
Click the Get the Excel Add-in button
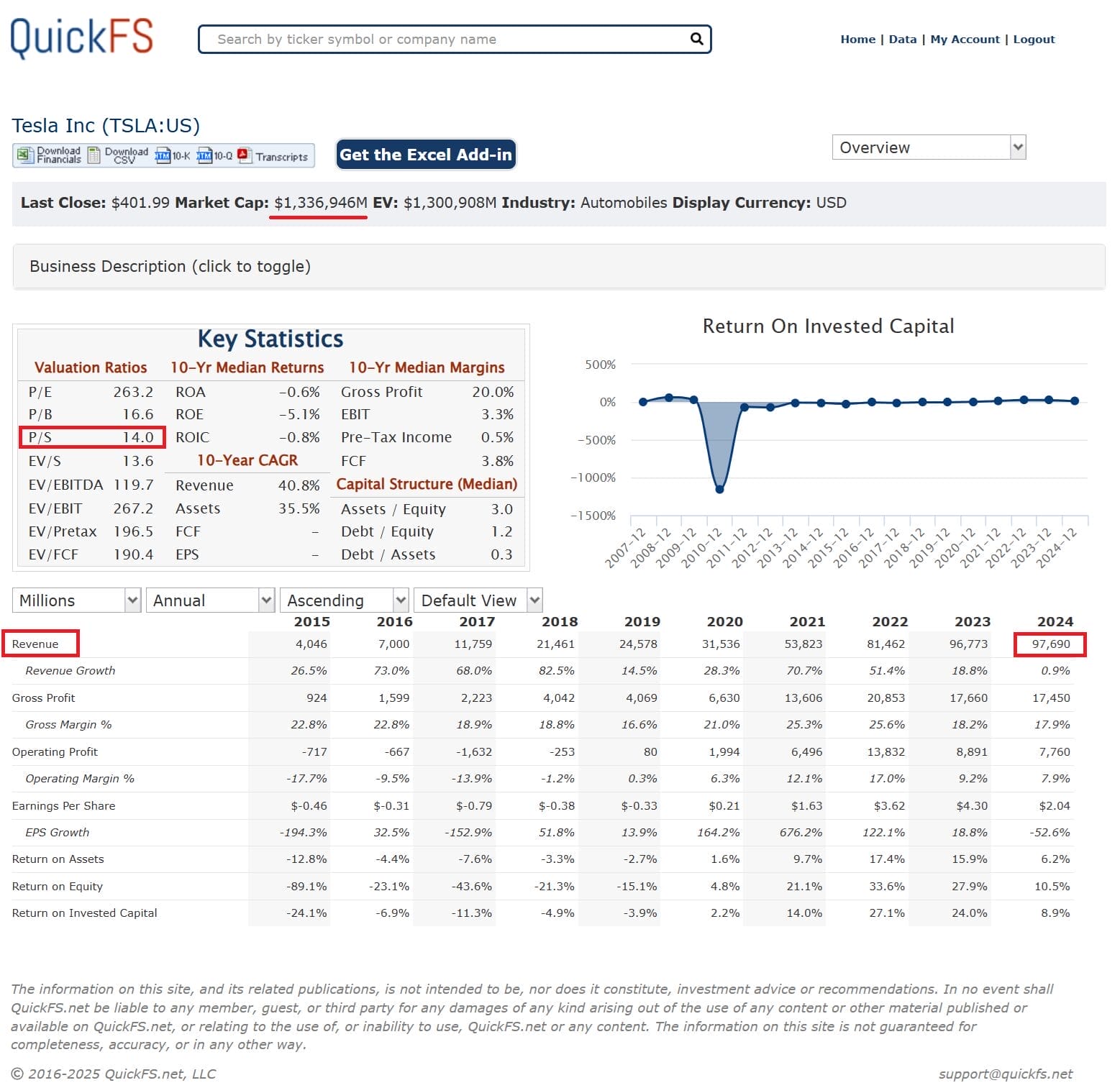426,155
